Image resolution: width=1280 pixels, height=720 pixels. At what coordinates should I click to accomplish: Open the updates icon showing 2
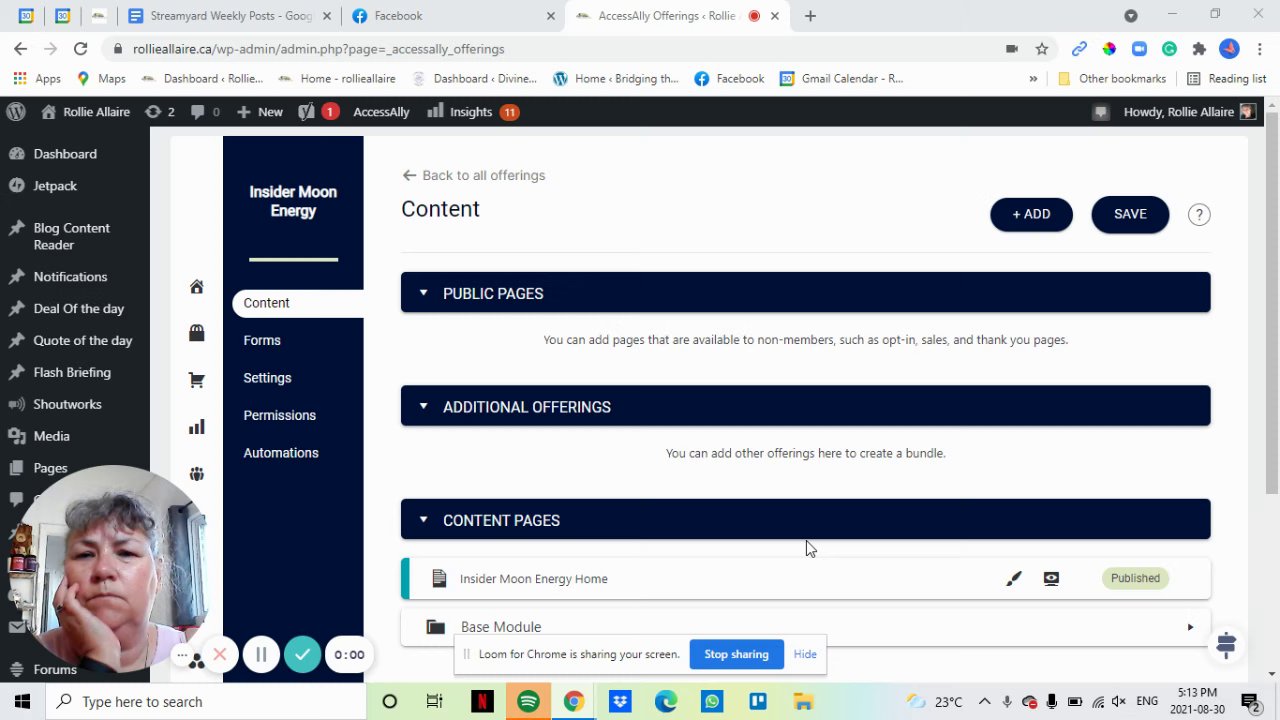pyautogui.click(x=160, y=112)
